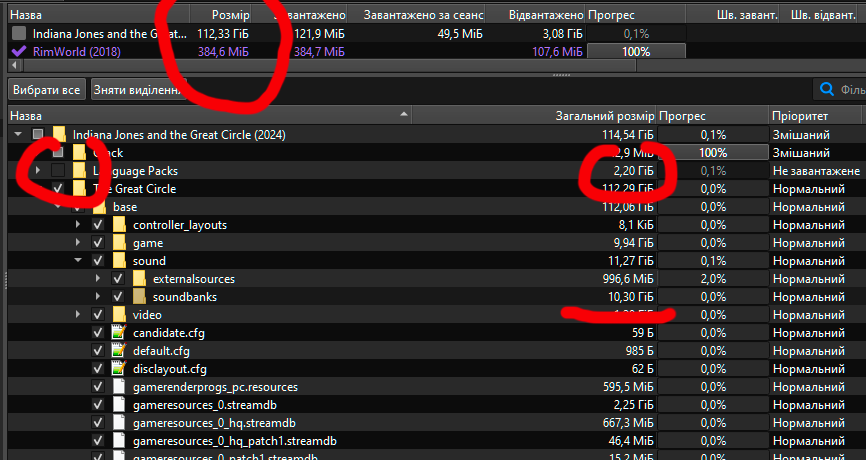This screenshot has width=866, height=460.
Task: Click the default.cfg file icon
Action: 119,351
